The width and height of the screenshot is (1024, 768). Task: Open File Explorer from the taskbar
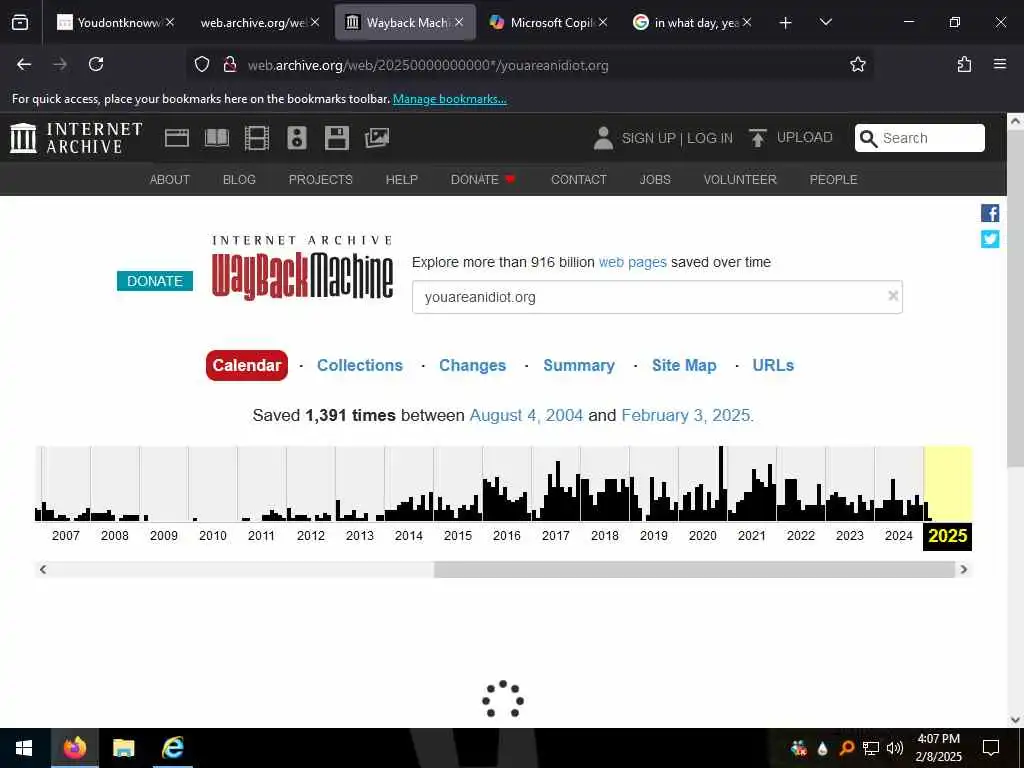123,748
